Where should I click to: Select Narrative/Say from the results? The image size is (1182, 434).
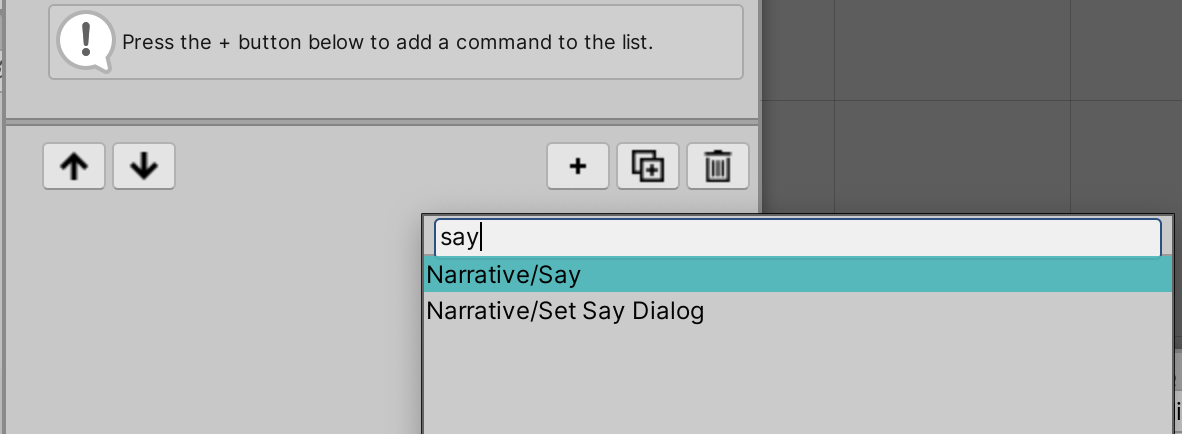coord(798,275)
